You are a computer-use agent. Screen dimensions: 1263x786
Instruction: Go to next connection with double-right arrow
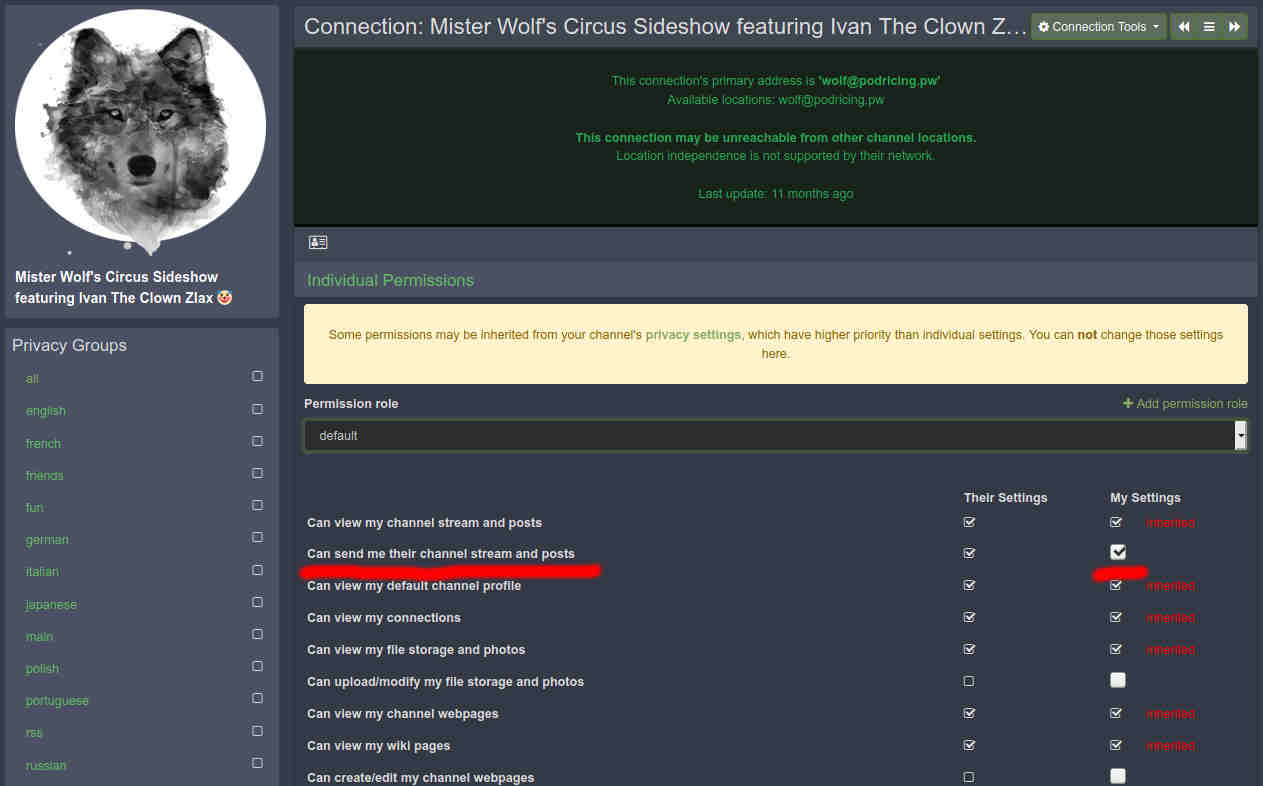point(1235,27)
